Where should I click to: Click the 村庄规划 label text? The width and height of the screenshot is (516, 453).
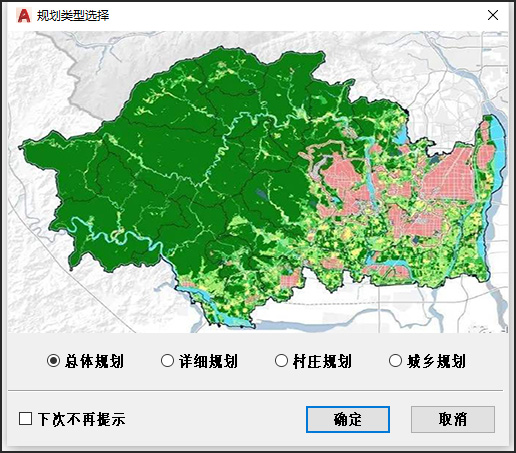pos(322,361)
